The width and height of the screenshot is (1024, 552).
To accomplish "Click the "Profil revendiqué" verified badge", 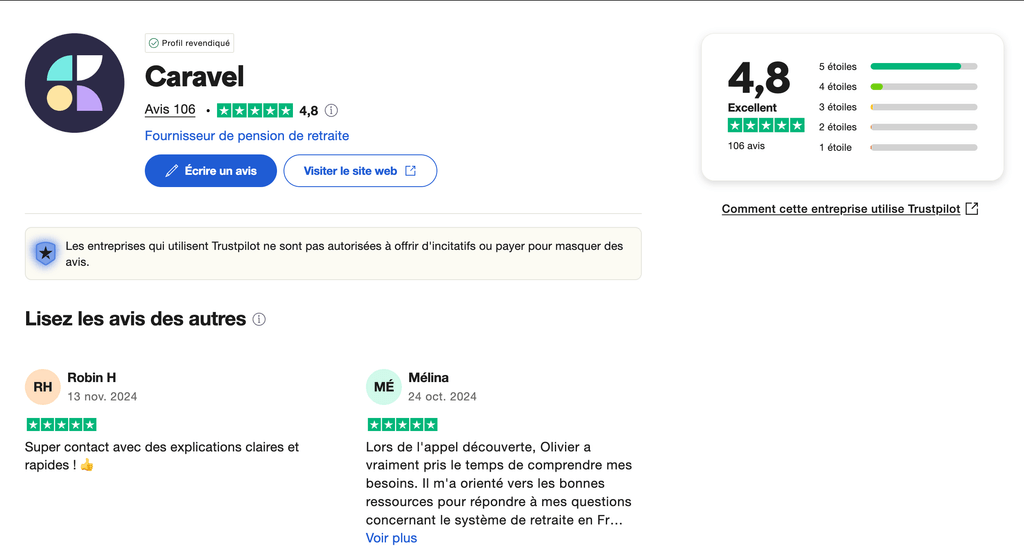I will (x=189, y=43).
